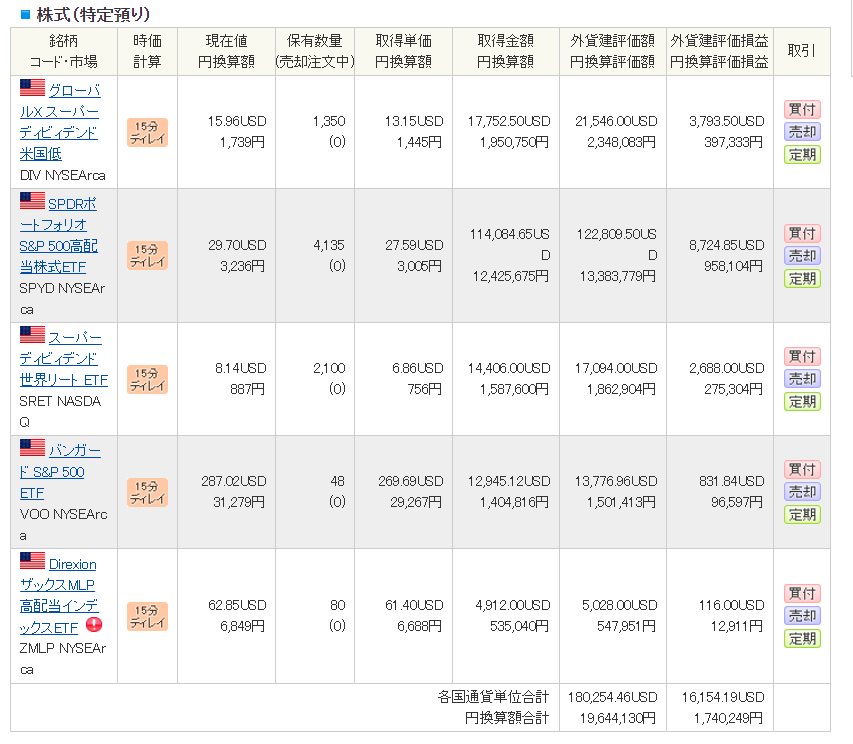Image resolution: width=853 pixels, height=744 pixels.
Task: Click the US flag icon in VOO row
Action: click(32, 448)
